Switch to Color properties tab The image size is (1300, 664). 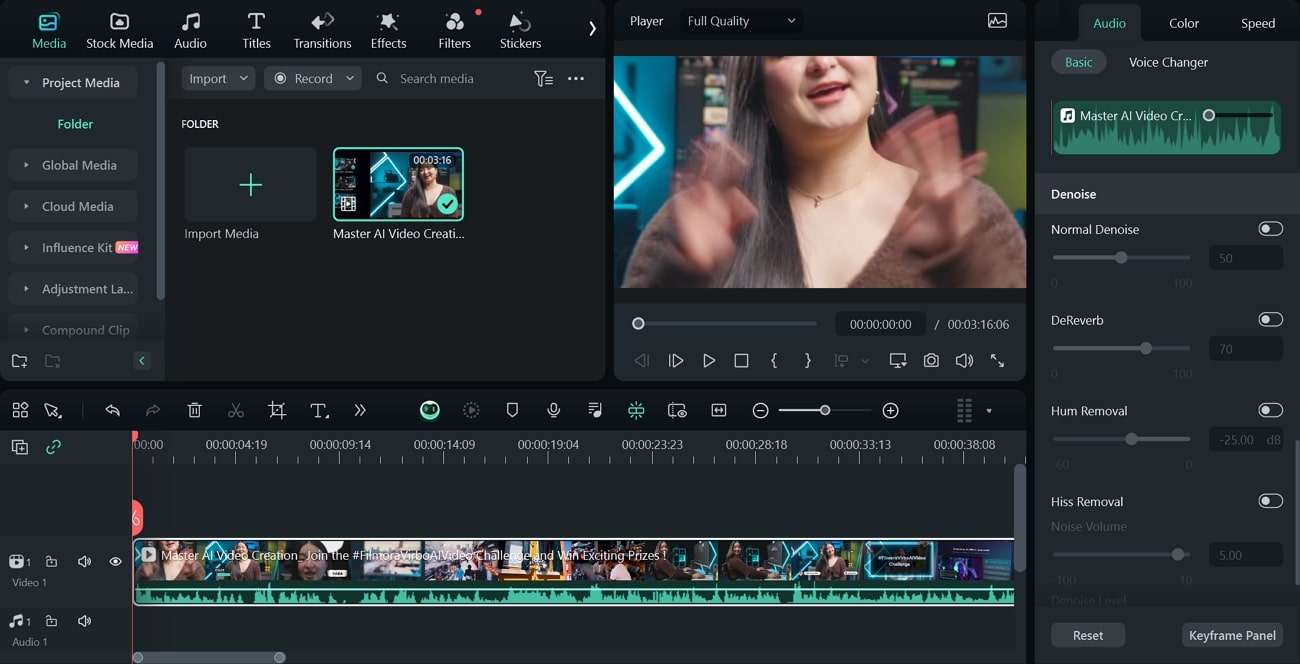tap(1184, 23)
